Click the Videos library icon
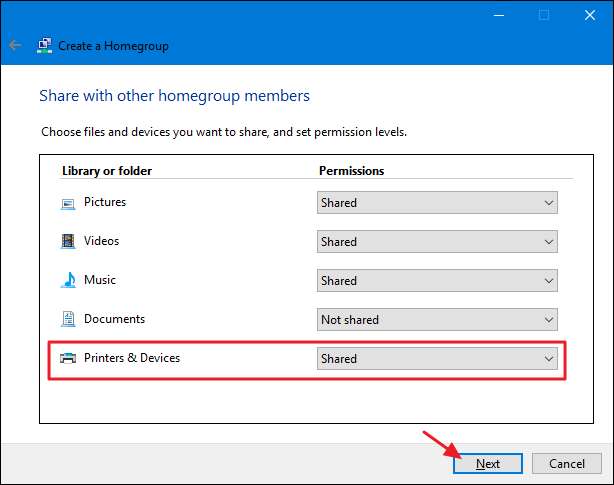Viewport: 614px width, 485px height. (68, 241)
